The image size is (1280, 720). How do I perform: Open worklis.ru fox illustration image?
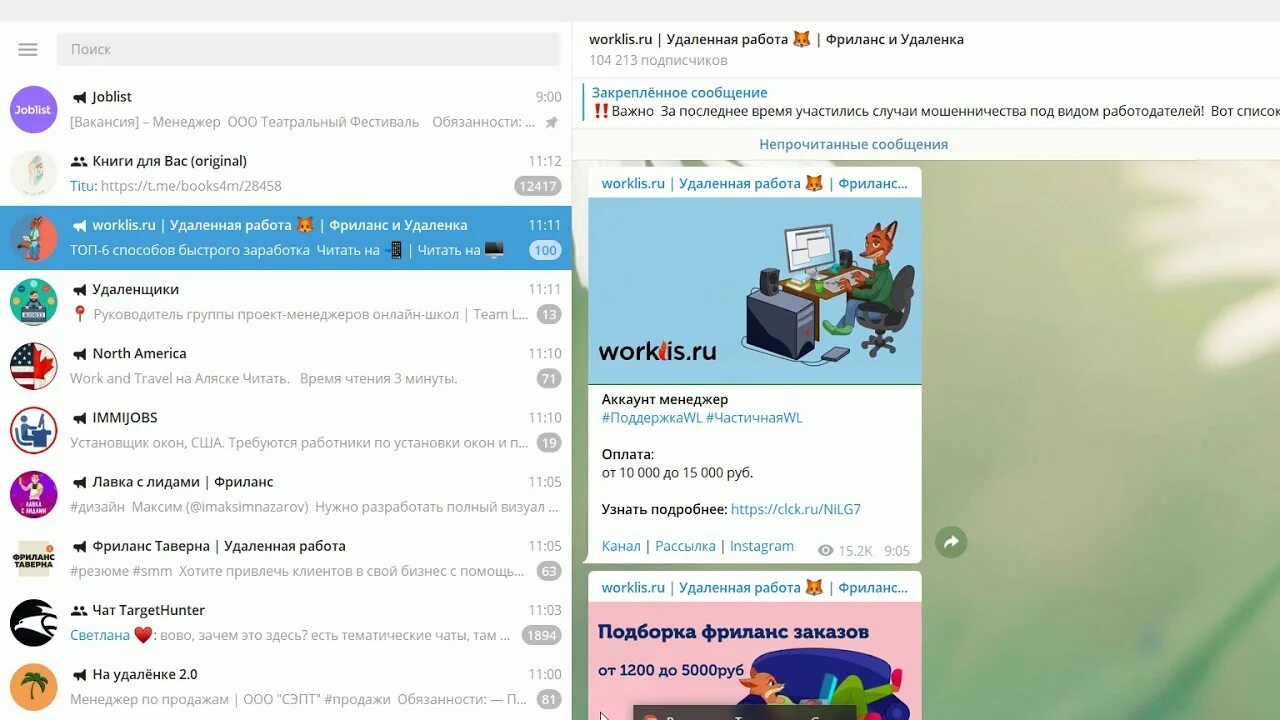click(755, 291)
